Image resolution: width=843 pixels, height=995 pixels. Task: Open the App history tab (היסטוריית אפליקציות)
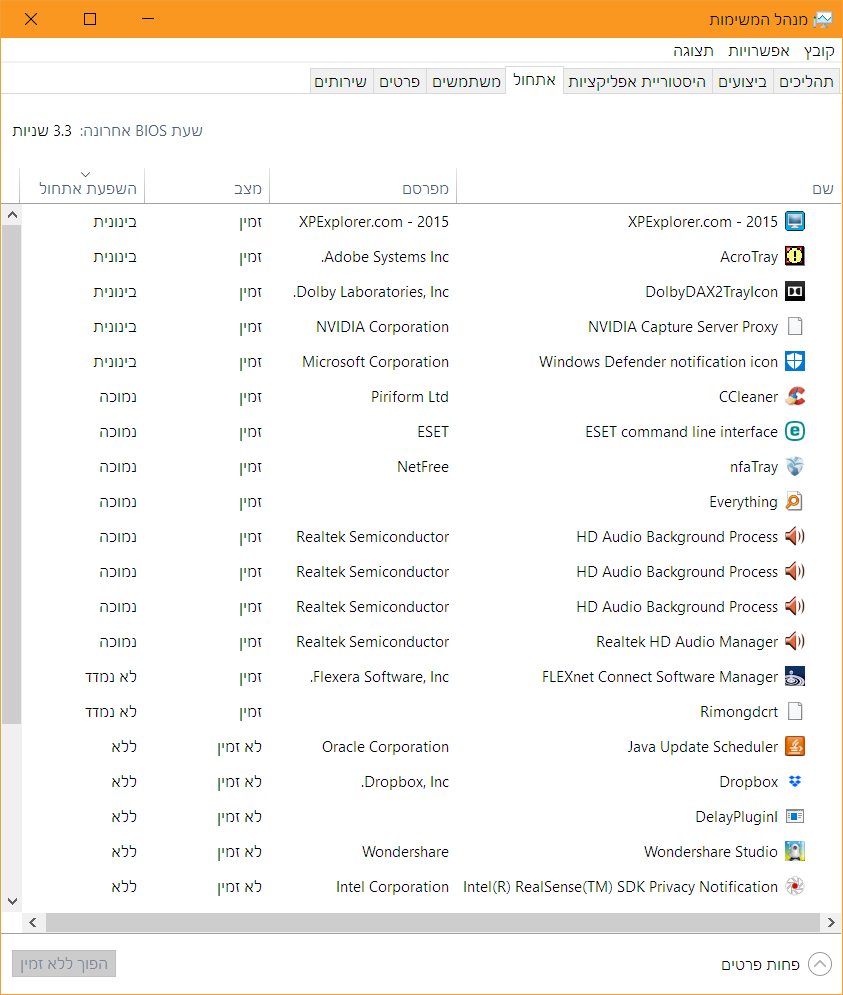coord(637,82)
